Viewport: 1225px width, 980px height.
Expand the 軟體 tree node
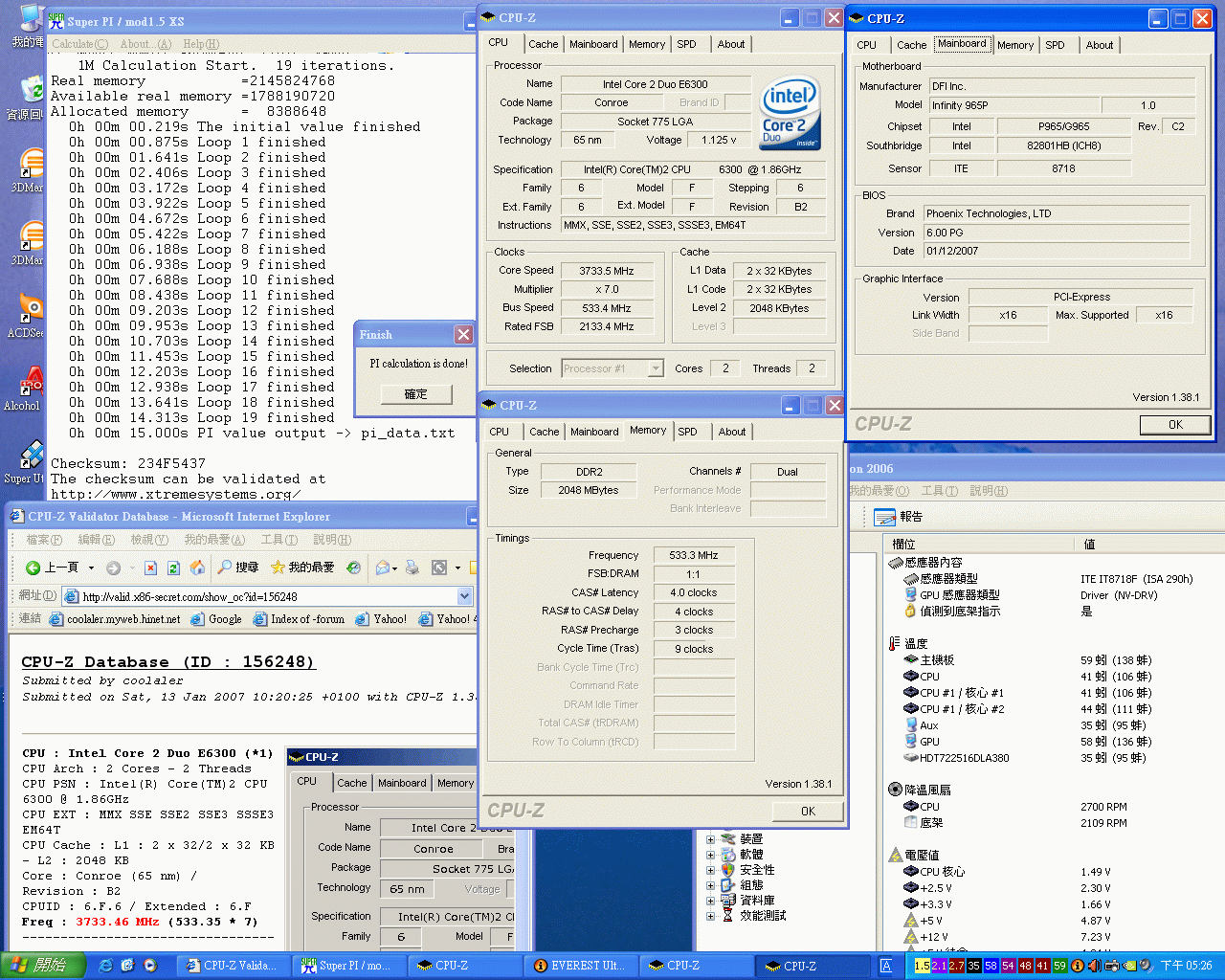pos(711,855)
